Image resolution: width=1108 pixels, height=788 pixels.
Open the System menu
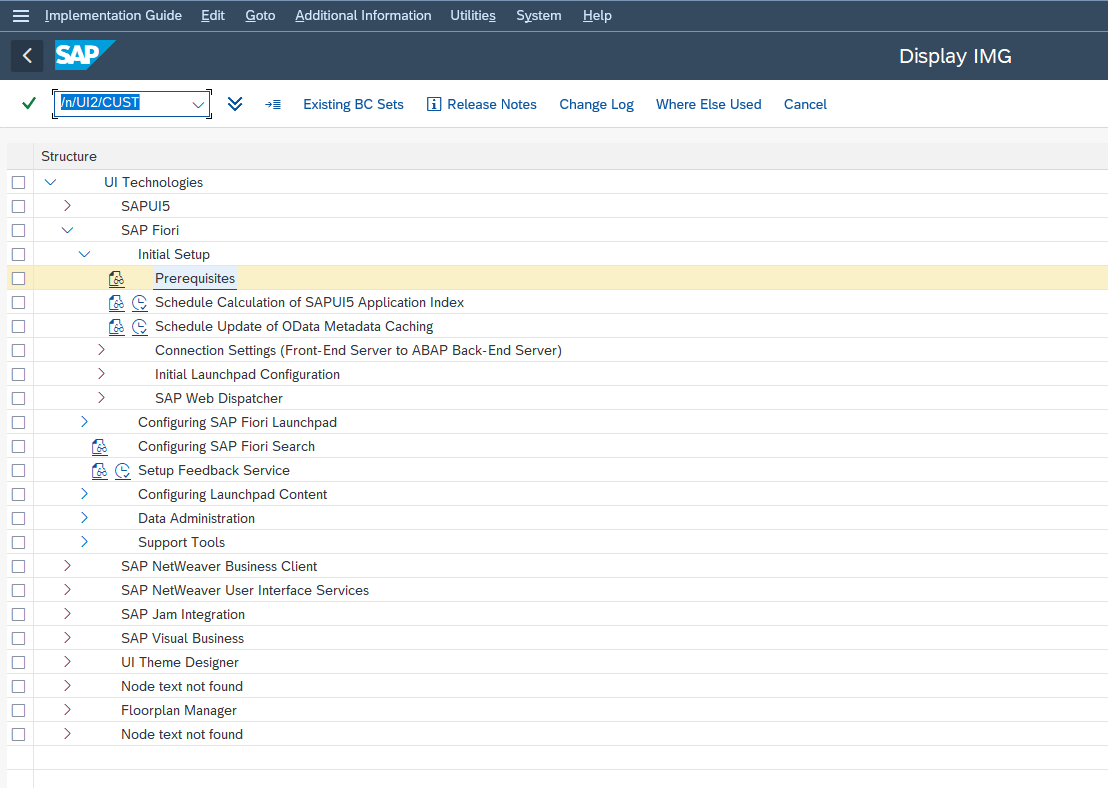pos(538,16)
